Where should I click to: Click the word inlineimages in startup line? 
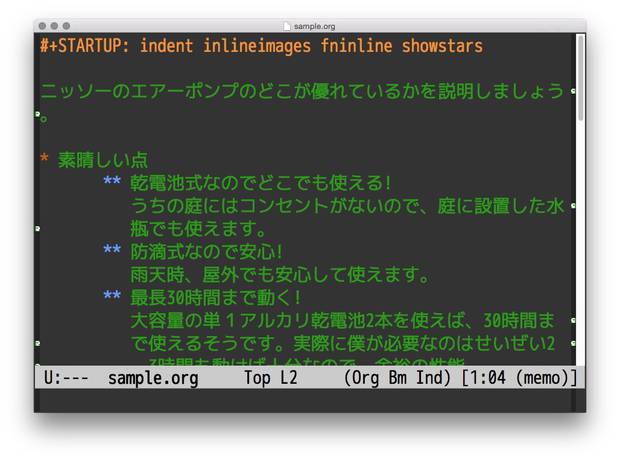point(257,46)
